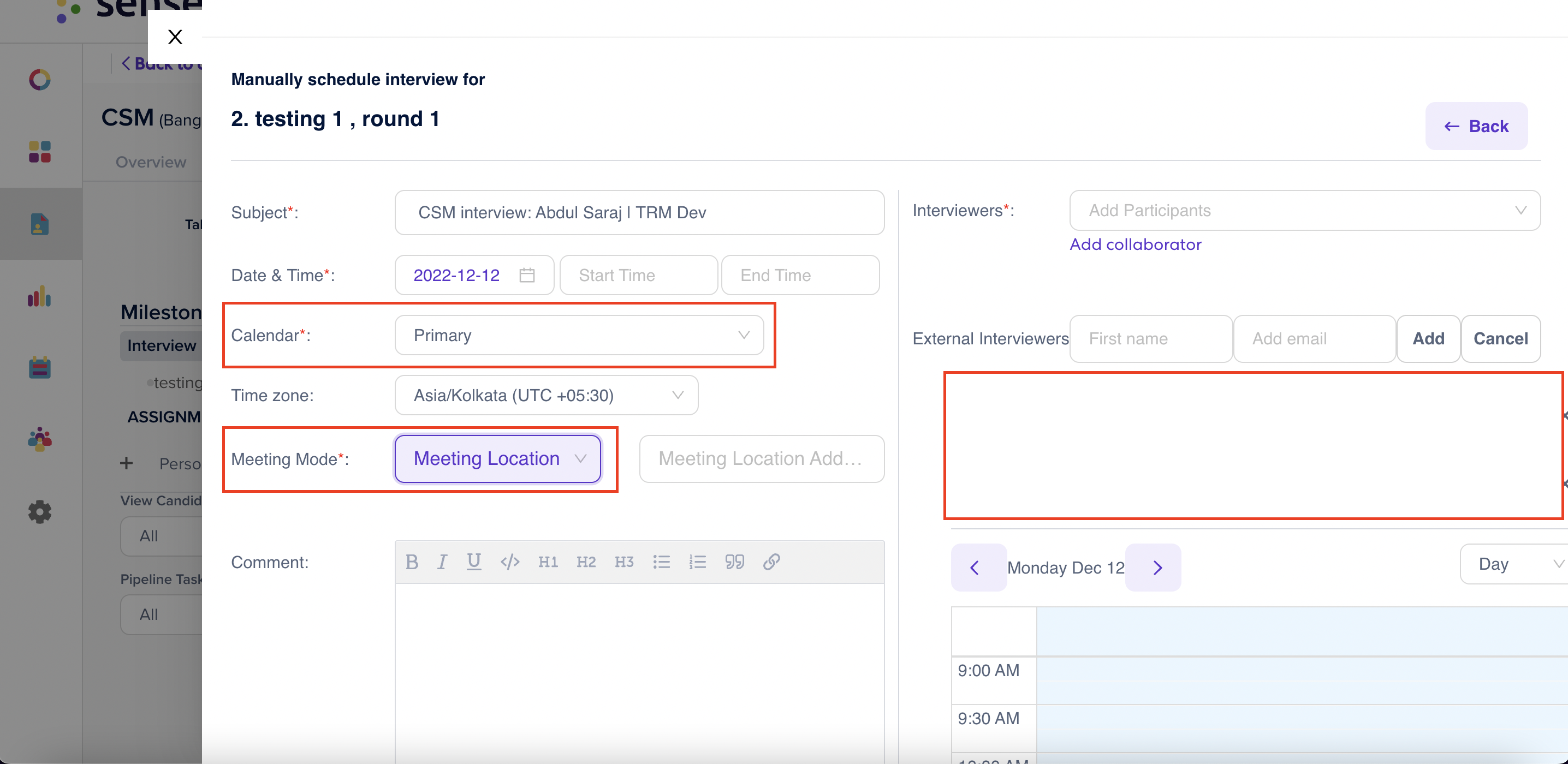Open the dashboard grid icon in sidebar
Image resolution: width=1568 pixels, height=764 pixels.
coord(40,152)
